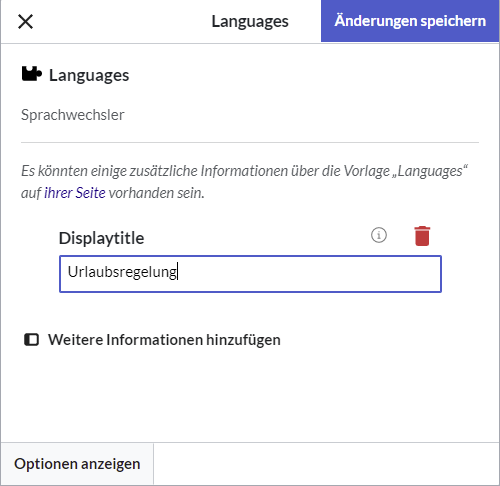This screenshot has height=486, width=500.
Task: Click the Displaytitle parameter label
Action: [x=101, y=238]
